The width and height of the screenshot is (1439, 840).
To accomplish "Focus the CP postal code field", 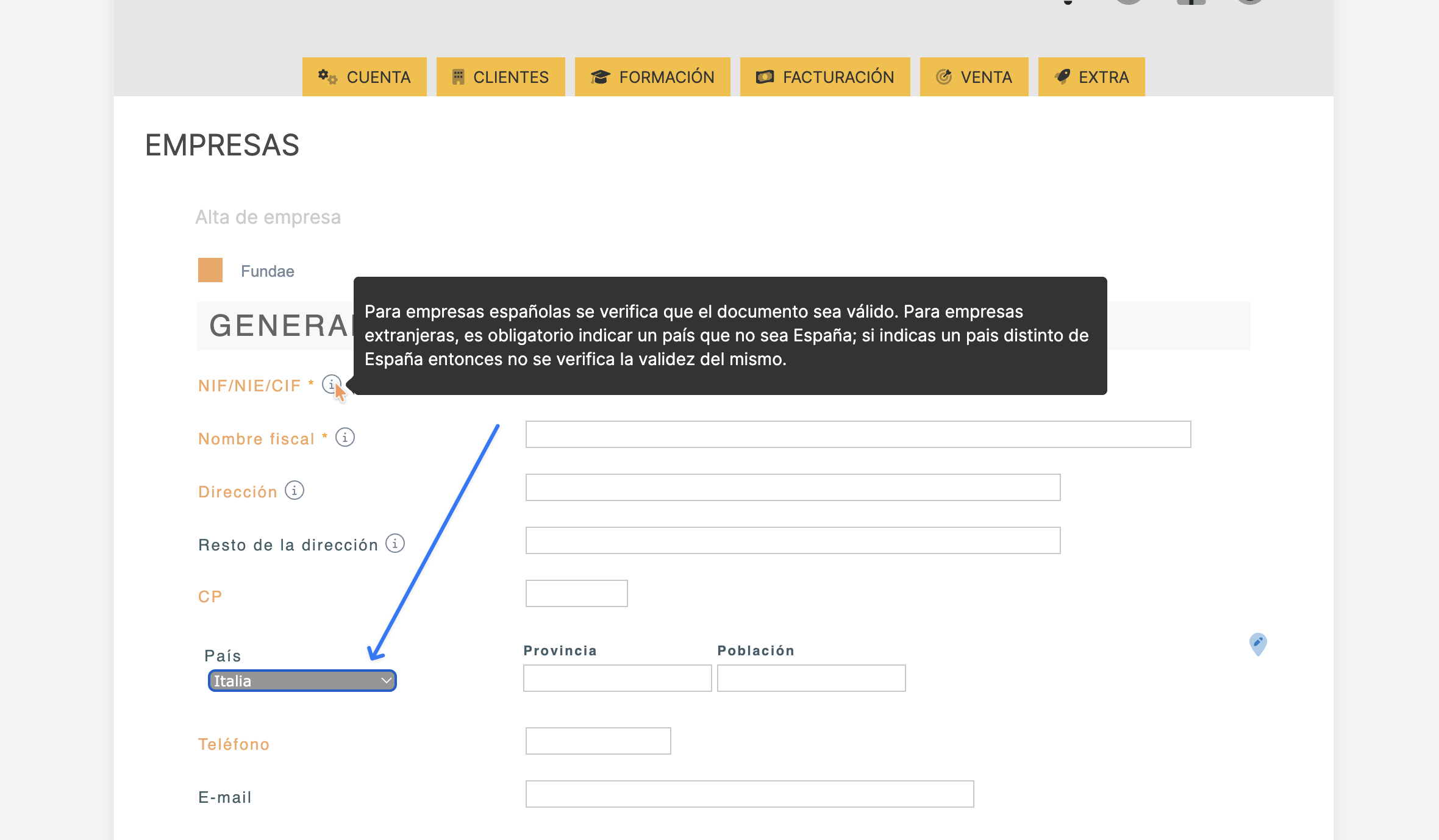I will click(576, 594).
